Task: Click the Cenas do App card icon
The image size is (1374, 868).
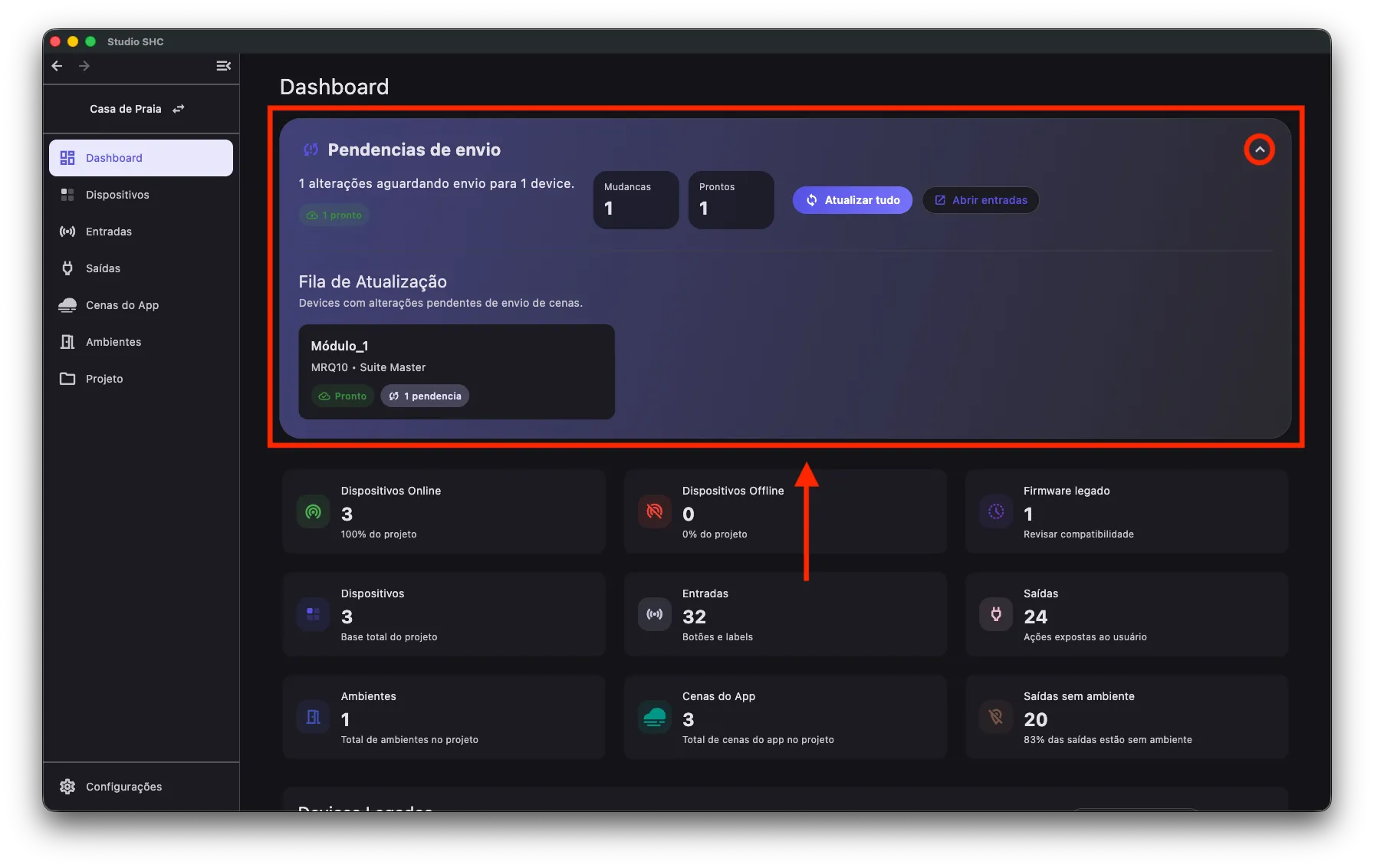Action: point(654,717)
